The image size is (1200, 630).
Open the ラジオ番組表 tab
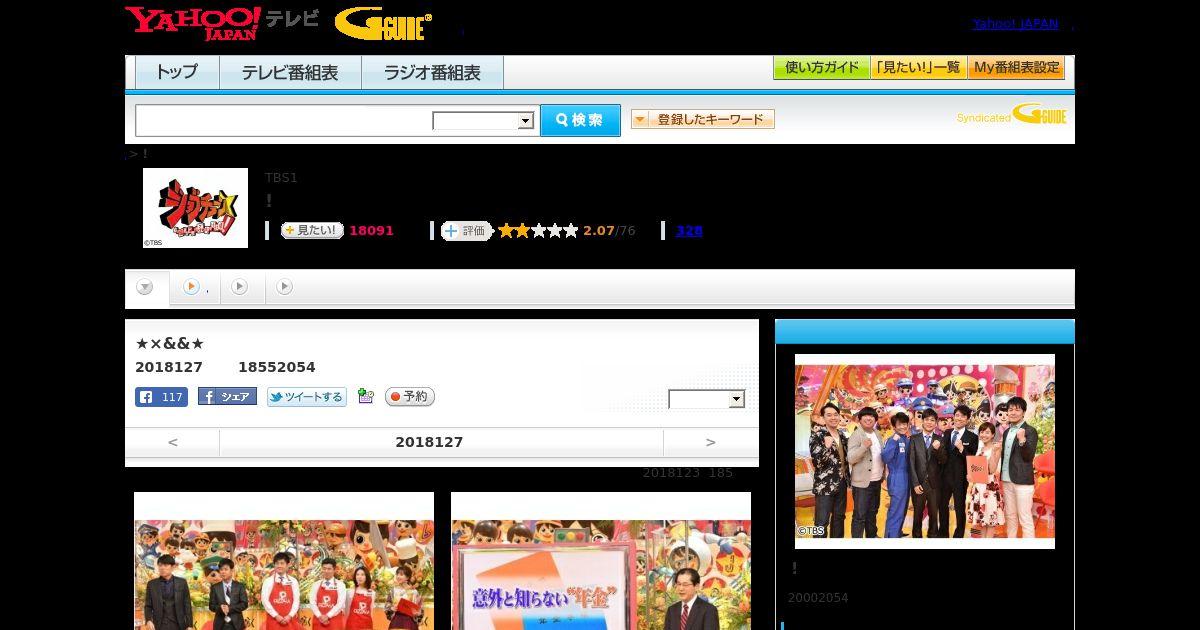point(432,72)
